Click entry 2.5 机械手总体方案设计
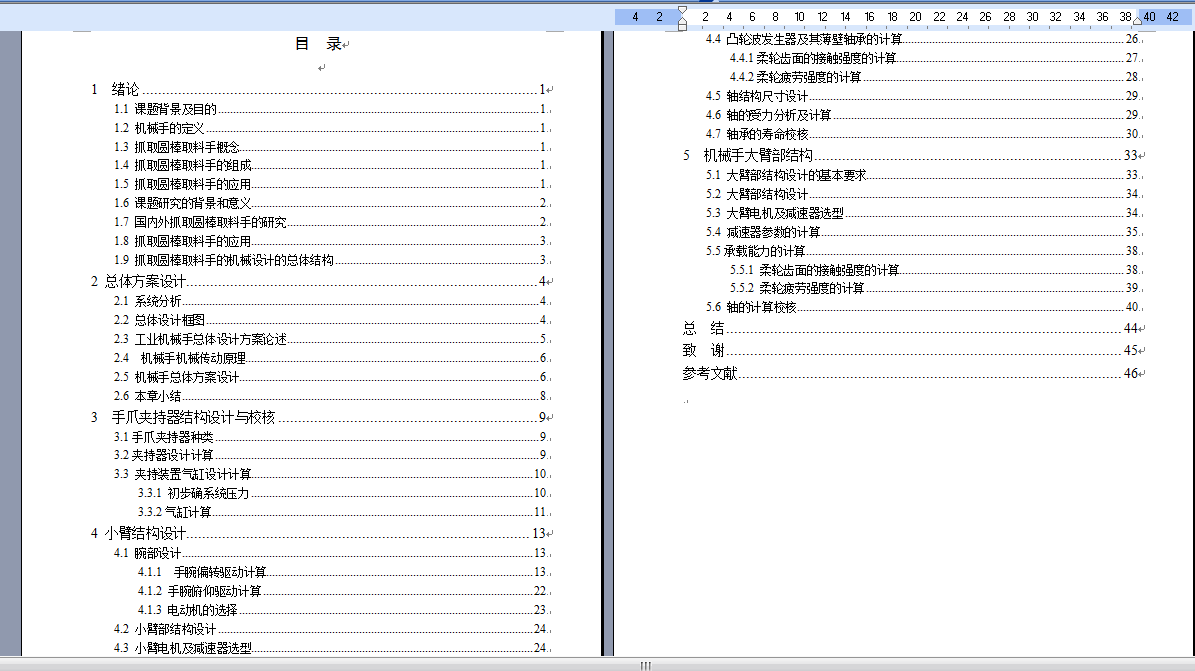1195x671 pixels. pyautogui.click(x=331, y=377)
